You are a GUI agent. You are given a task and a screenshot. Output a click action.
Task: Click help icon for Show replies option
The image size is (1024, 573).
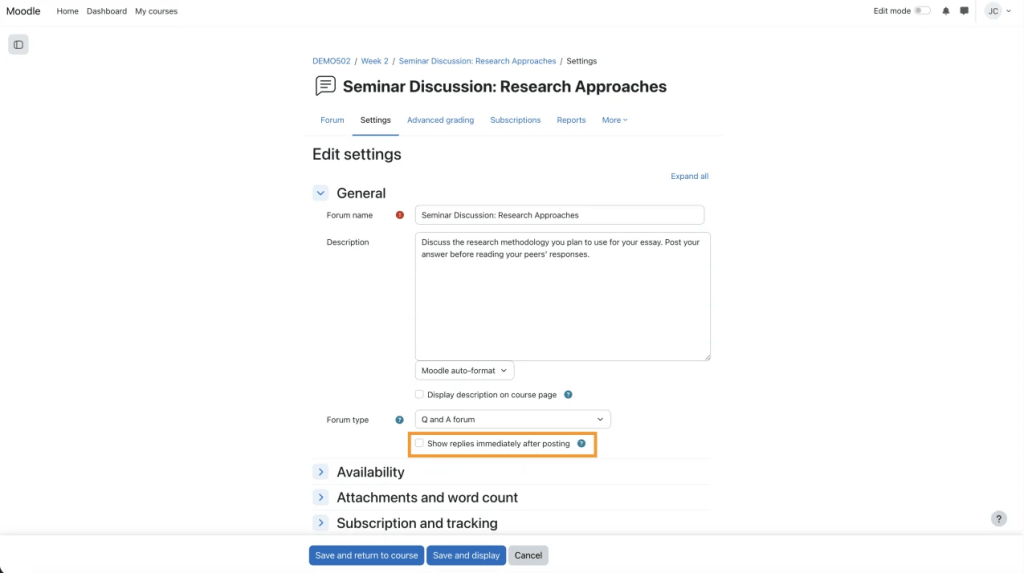(581, 443)
